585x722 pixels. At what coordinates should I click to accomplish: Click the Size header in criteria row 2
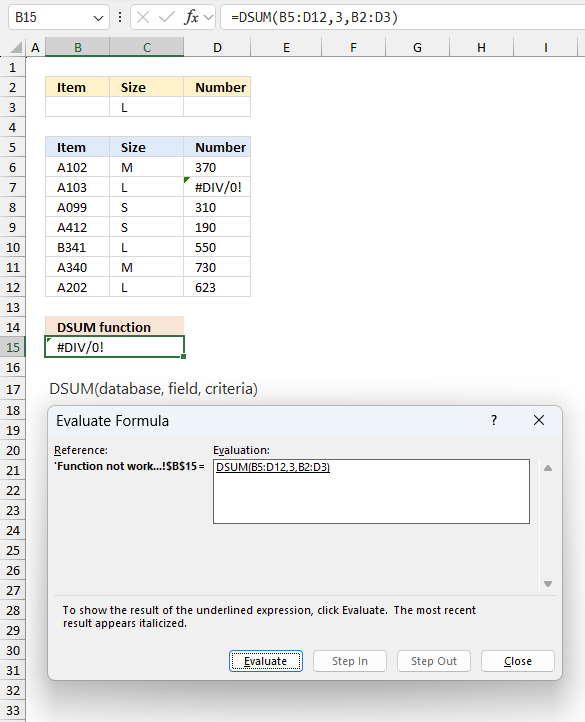pyautogui.click(x=146, y=87)
